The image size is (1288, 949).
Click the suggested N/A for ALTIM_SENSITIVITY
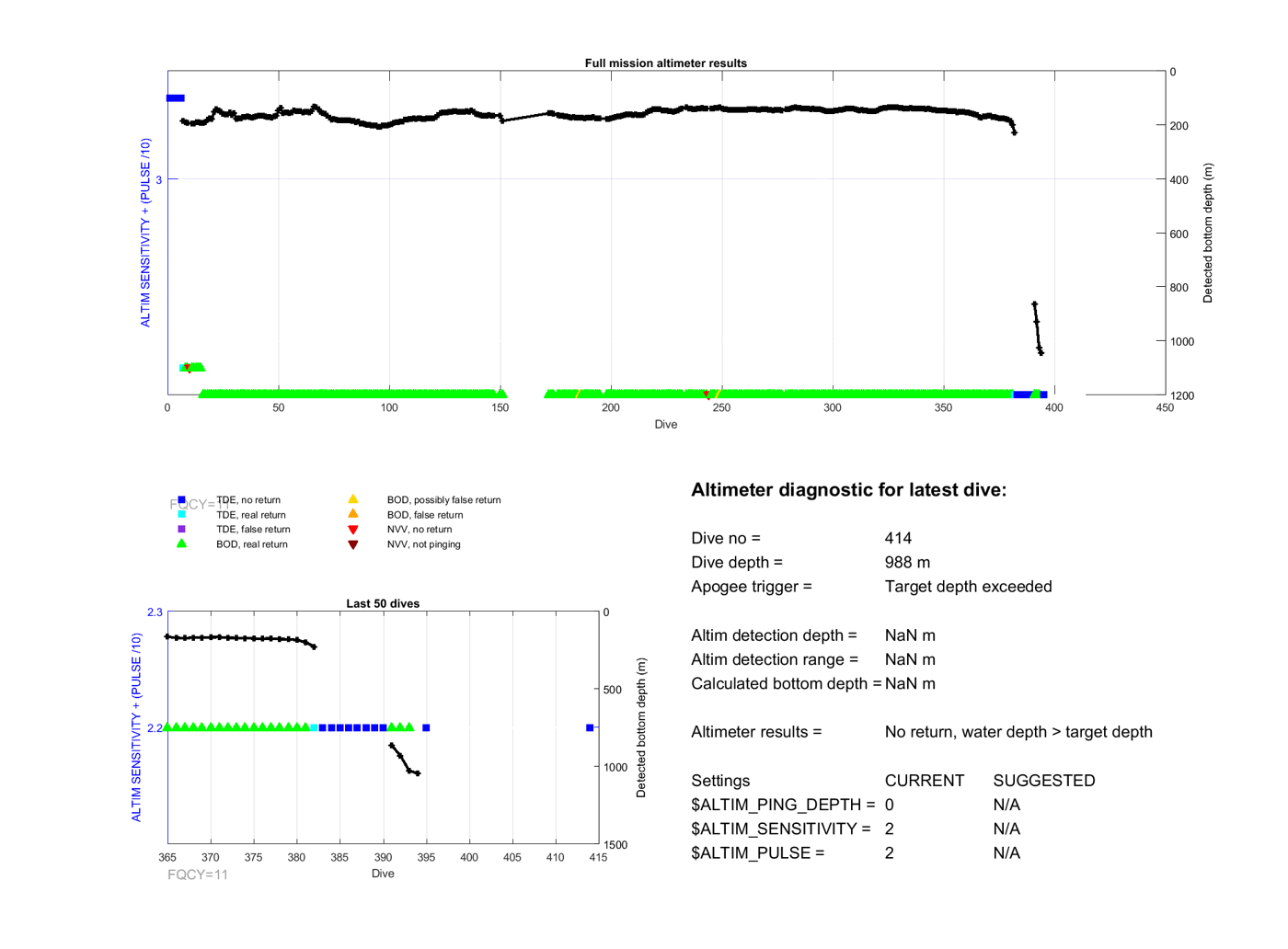[x=1006, y=829]
